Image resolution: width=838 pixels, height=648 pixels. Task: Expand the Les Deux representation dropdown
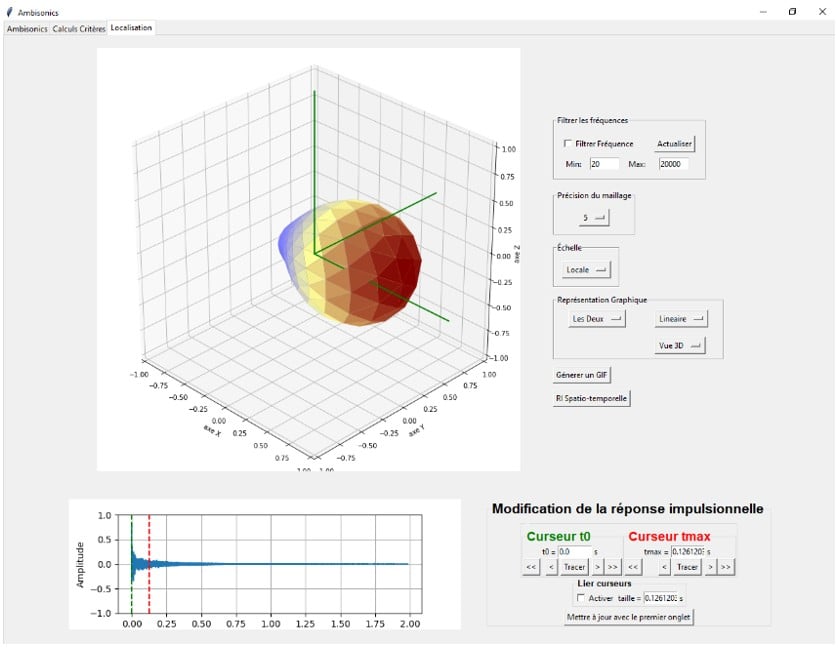click(596, 319)
